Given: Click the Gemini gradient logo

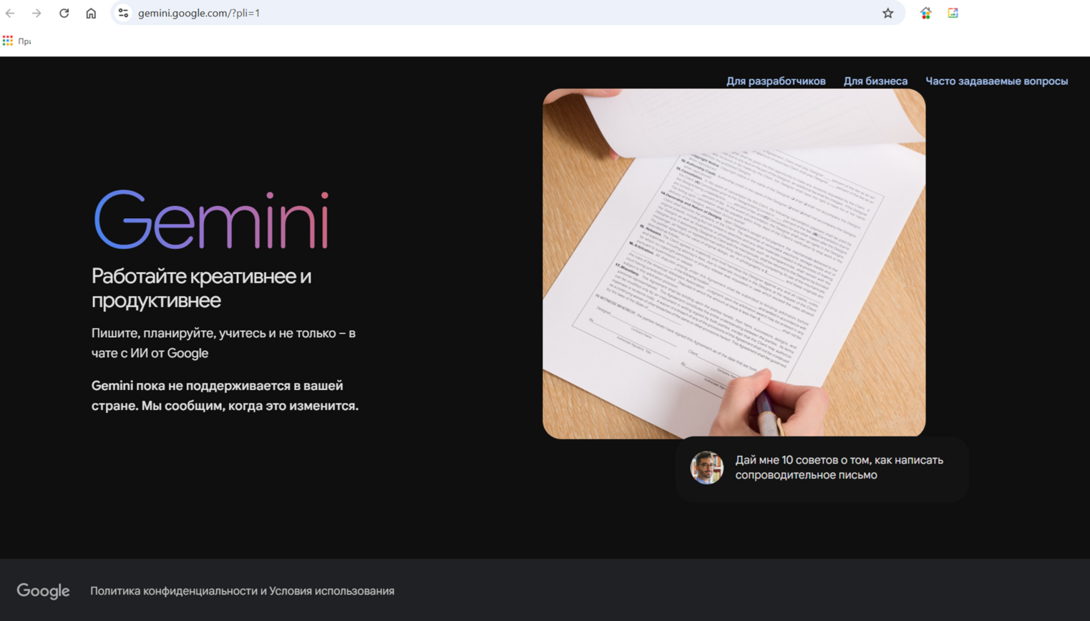Looking at the screenshot, I should (211, 220).
